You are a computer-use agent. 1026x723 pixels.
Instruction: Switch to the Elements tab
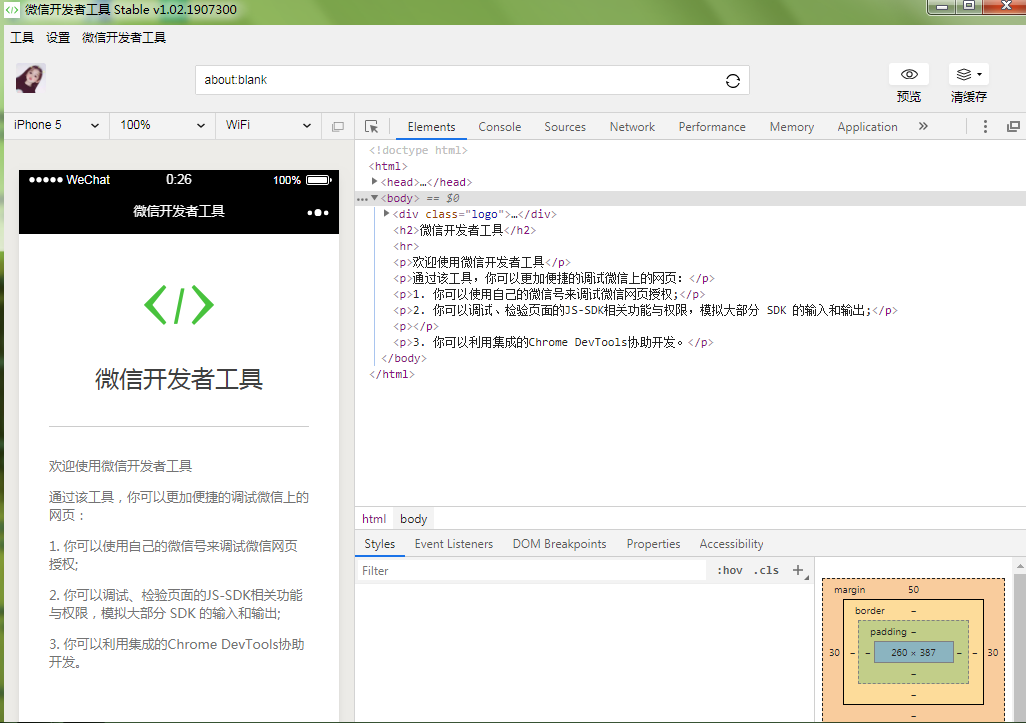(x=431, y=127)
